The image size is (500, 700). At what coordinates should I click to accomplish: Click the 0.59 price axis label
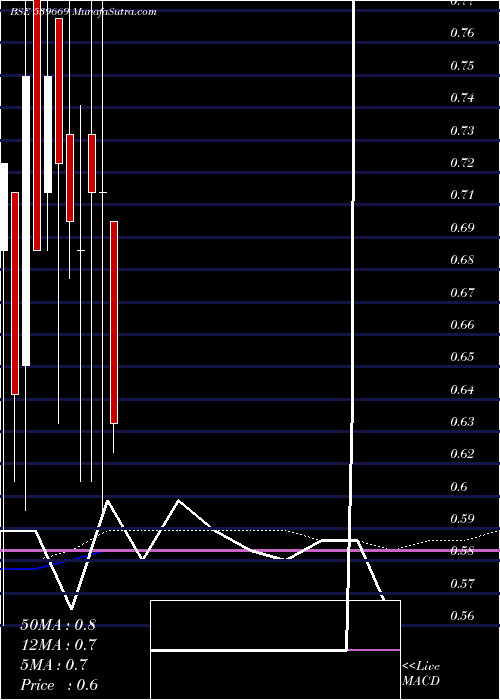(x=462, y=519)
